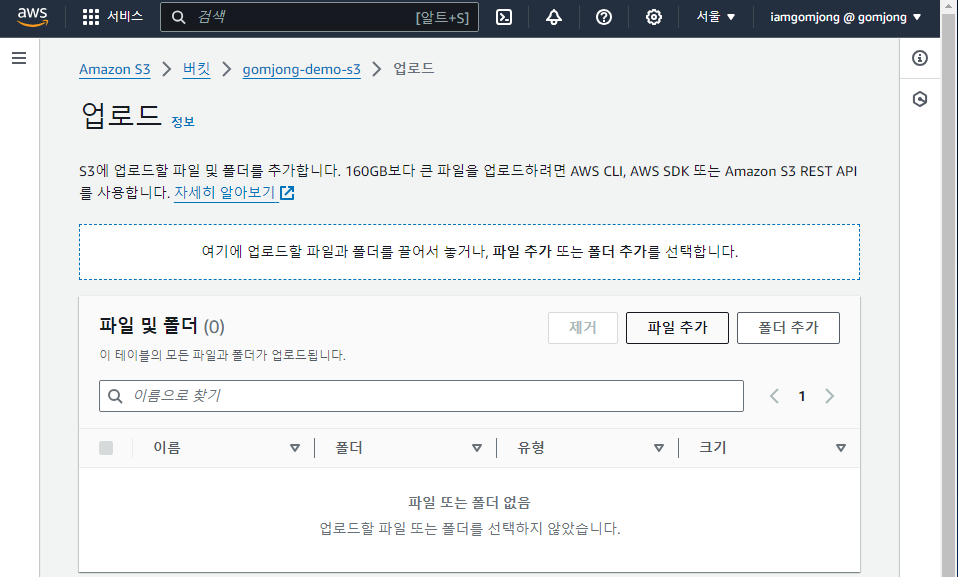Image resolution: width=958 pixels, height=577 pixels.
Task: Open the 서비스 menu label
Action: click(125, 17)
